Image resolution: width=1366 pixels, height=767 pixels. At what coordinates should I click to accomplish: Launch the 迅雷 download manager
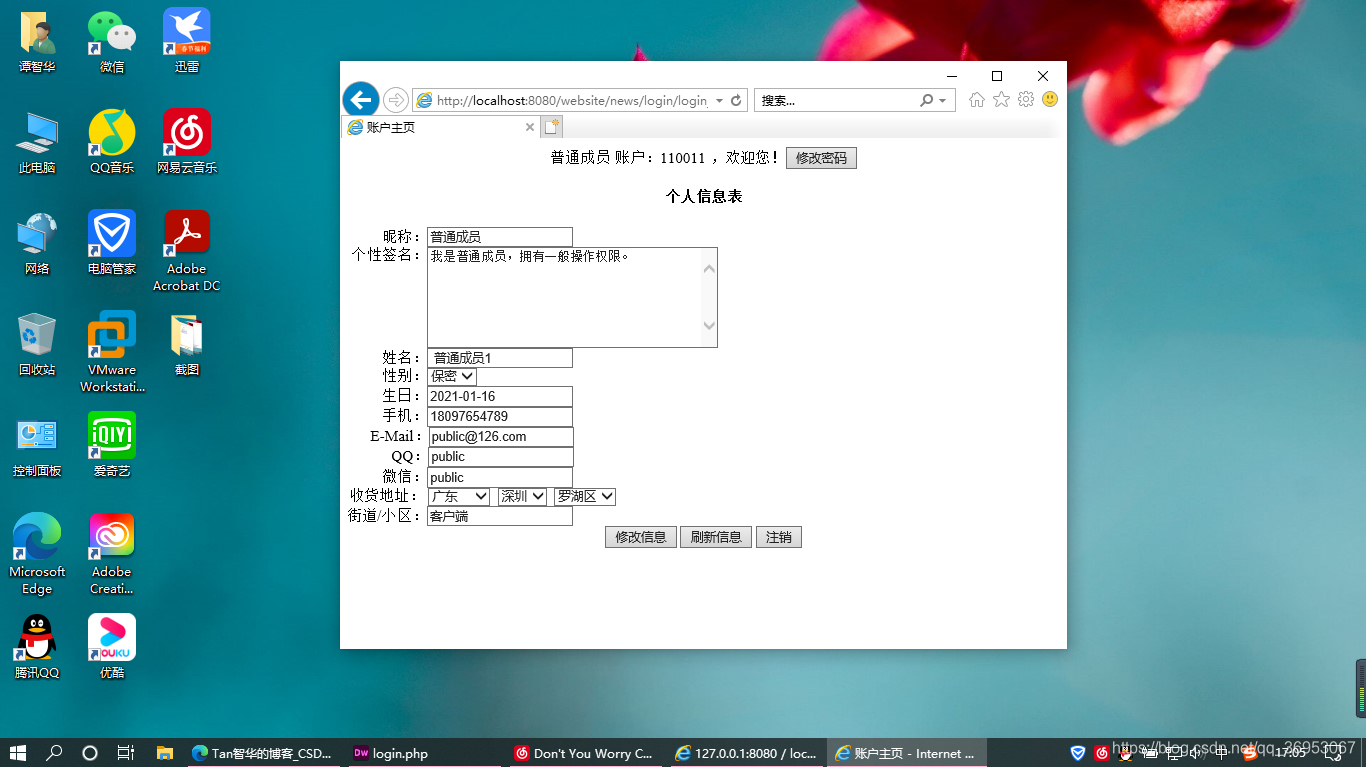point(185,30)
